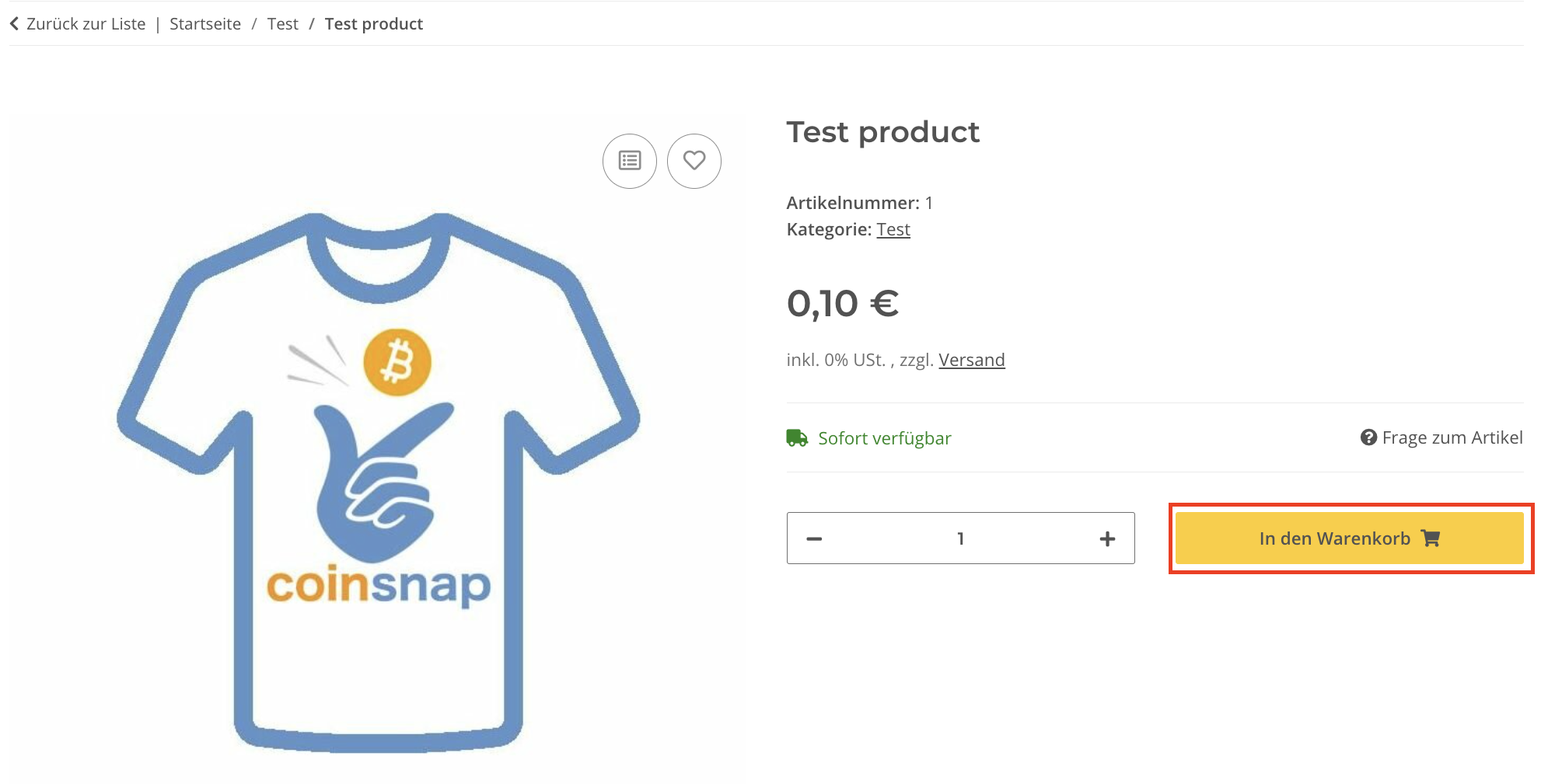Click the coinsnap t-shirt product image

coord(379,482)
